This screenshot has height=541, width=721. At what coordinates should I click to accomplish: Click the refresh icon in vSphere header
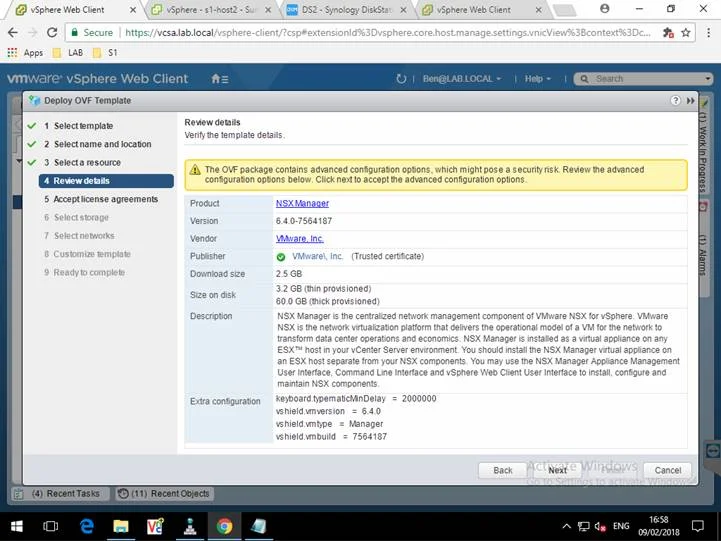point(401,79)
